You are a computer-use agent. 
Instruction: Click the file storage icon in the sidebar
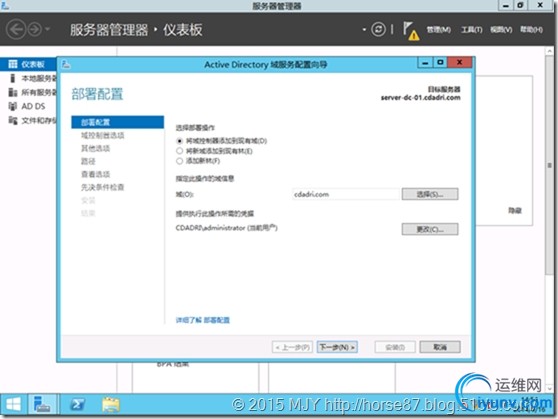tap(13, 120)
